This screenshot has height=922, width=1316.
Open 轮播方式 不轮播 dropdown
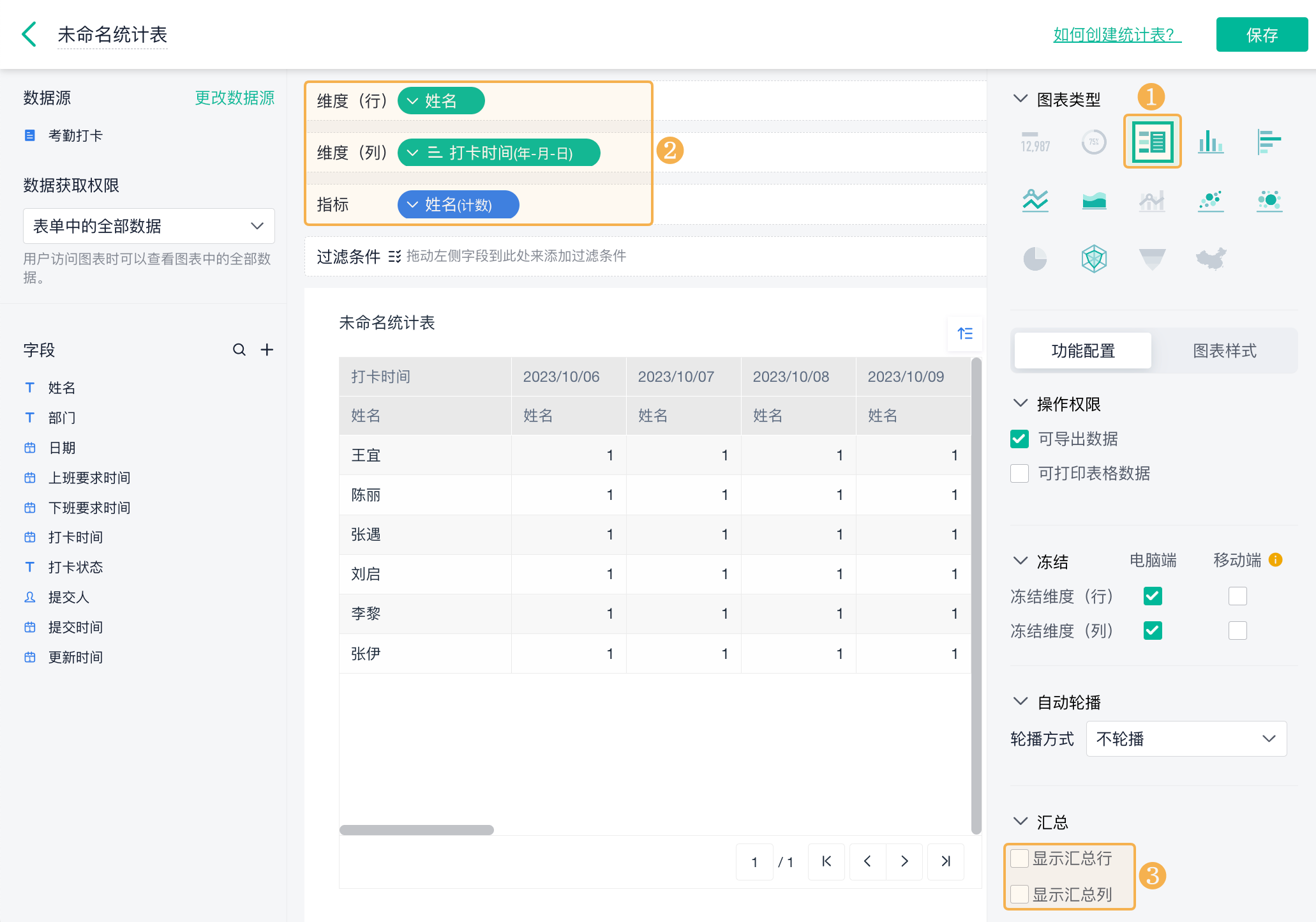pyautogui.click(x=1186, y=739)
